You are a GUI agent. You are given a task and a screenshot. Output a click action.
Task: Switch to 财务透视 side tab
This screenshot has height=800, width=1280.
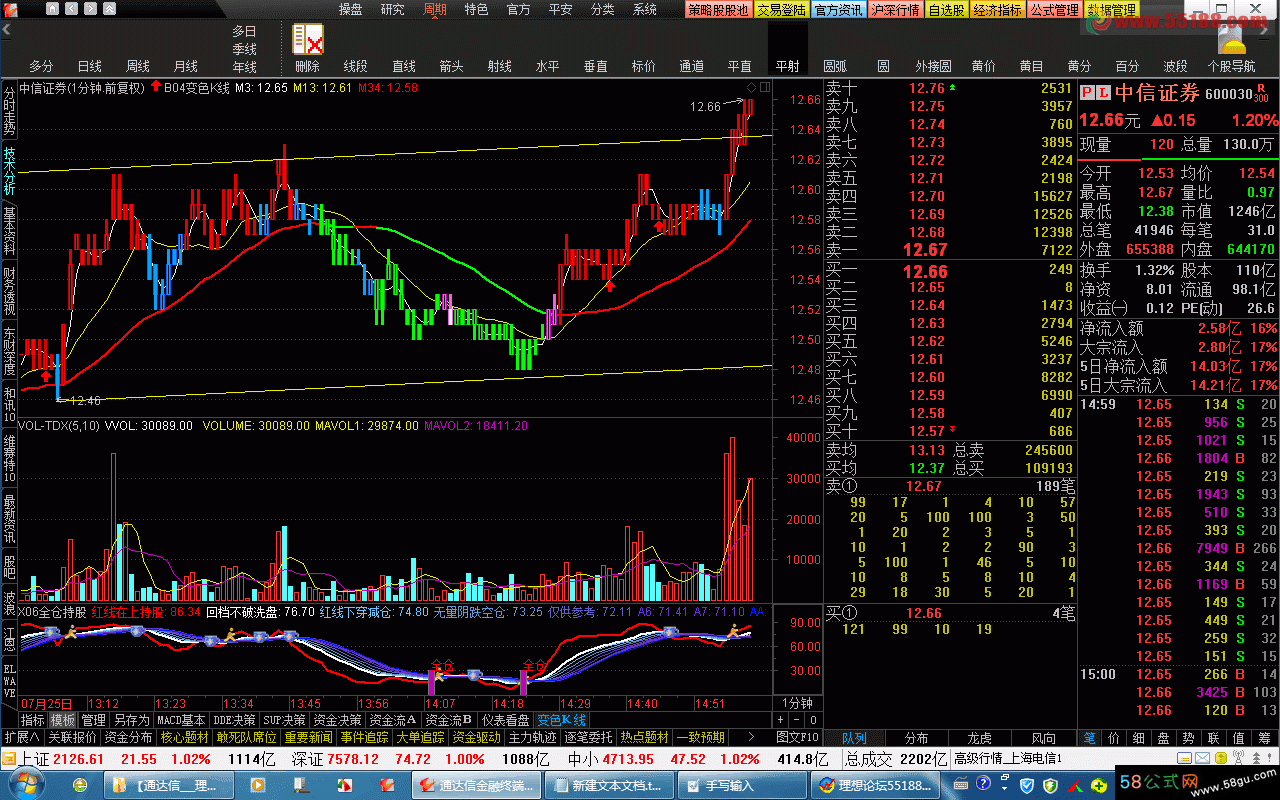click(9, 291)
